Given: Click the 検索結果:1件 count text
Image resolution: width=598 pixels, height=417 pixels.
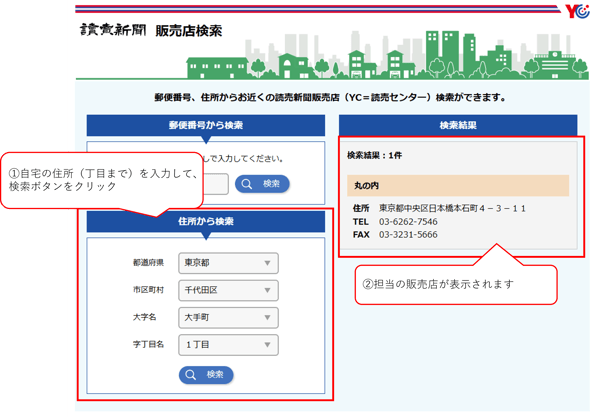Looking at the screenshot, I should pyautogui.click(x=374, y=155).
